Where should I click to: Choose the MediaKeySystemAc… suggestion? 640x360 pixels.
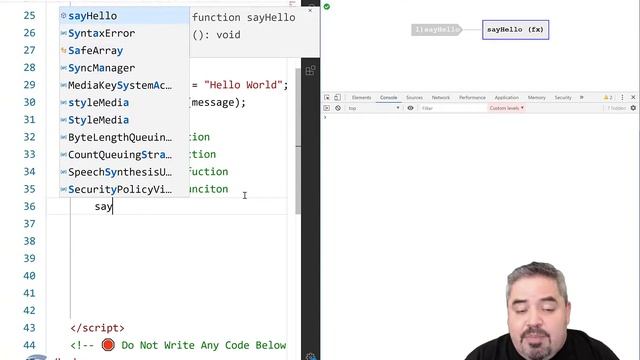(x=124, y=85)
